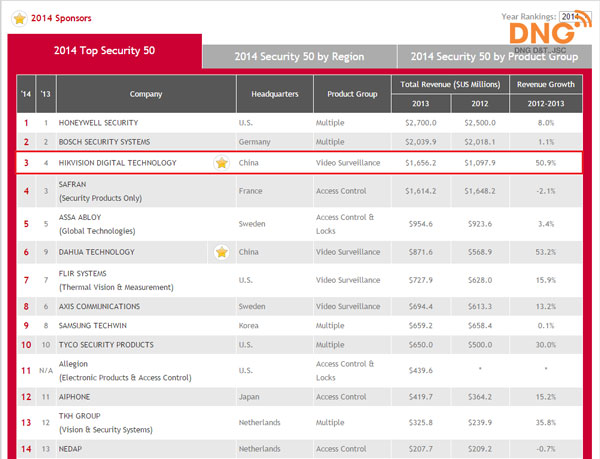Viewport: 600px width, 459px height.
Task: Select AXIS COMMUNICATIONS company name
Action: coord(99,306)
